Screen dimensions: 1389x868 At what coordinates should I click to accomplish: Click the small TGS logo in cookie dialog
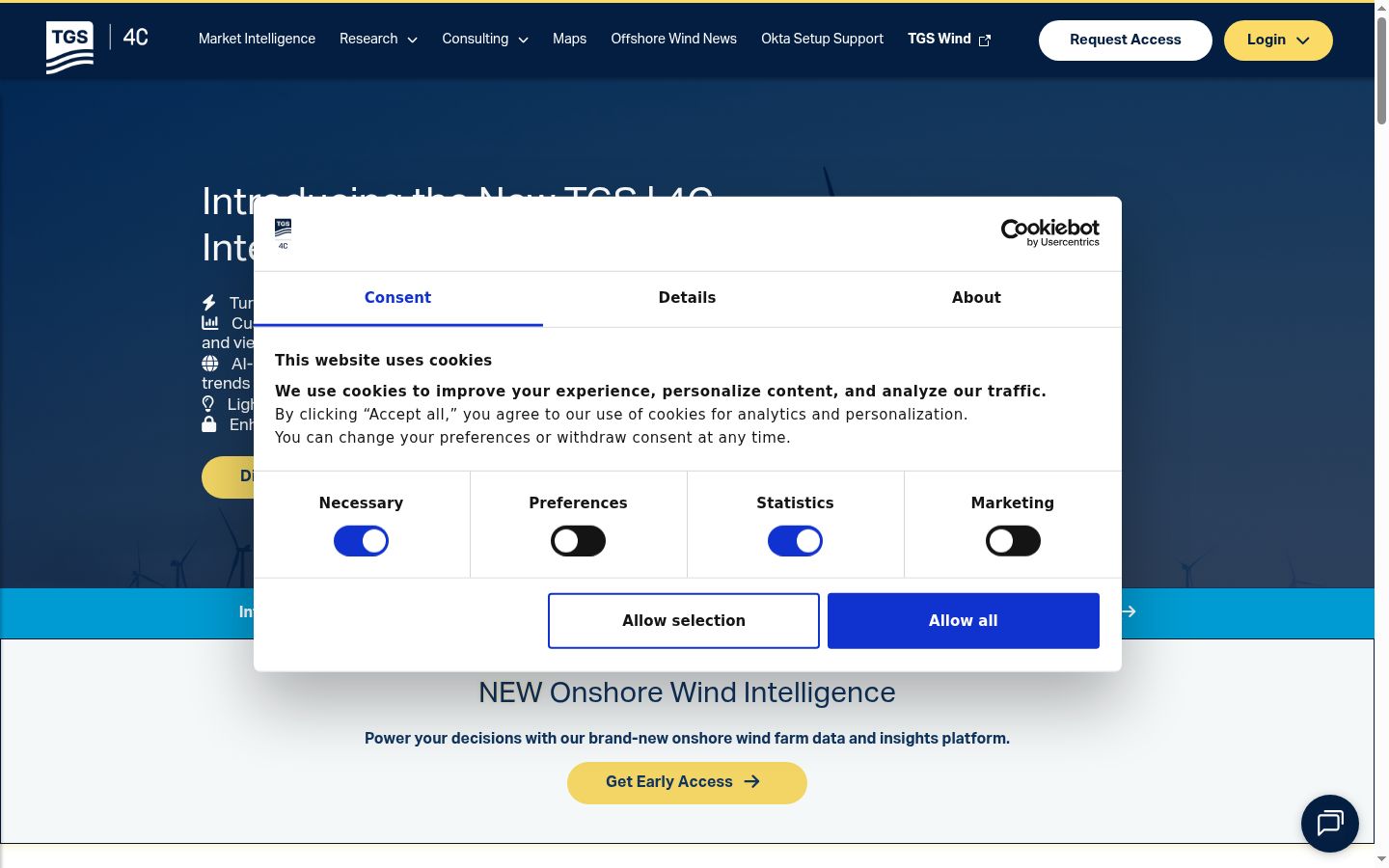click(x=283, y=234)
